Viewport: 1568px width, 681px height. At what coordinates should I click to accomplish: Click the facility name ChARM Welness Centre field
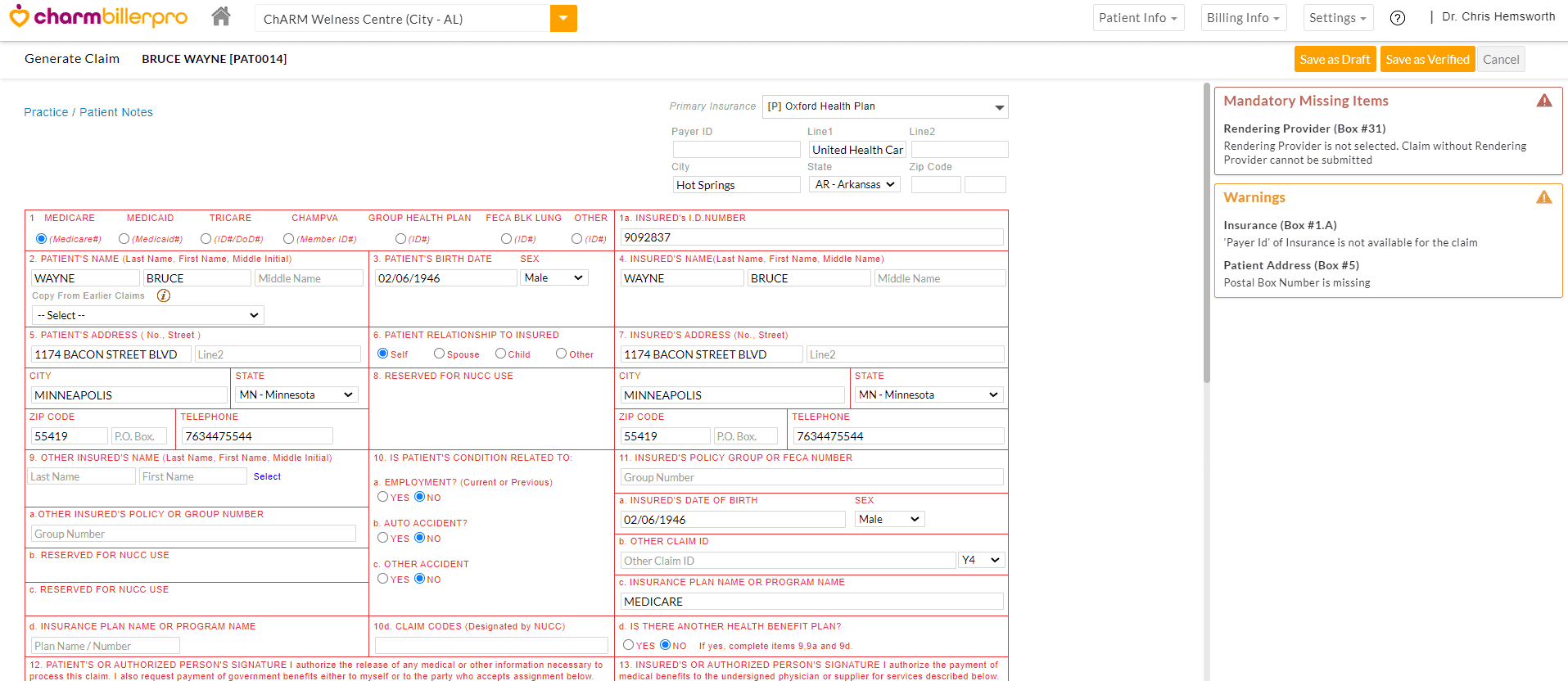(402, 18)
